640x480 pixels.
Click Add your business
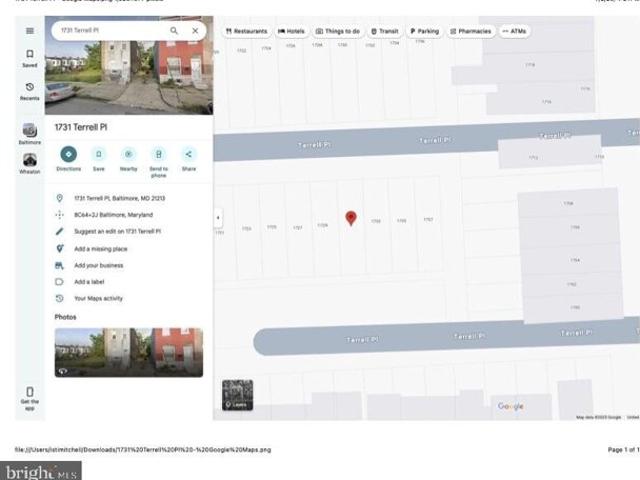click(129, 265)
